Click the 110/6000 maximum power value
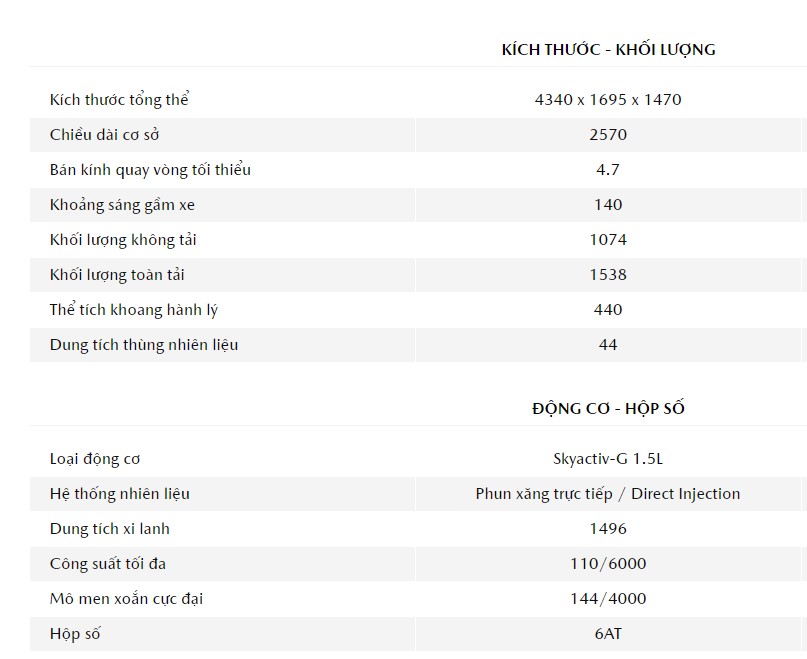This screenshot has width=807, height=659. tap(608, 564)
